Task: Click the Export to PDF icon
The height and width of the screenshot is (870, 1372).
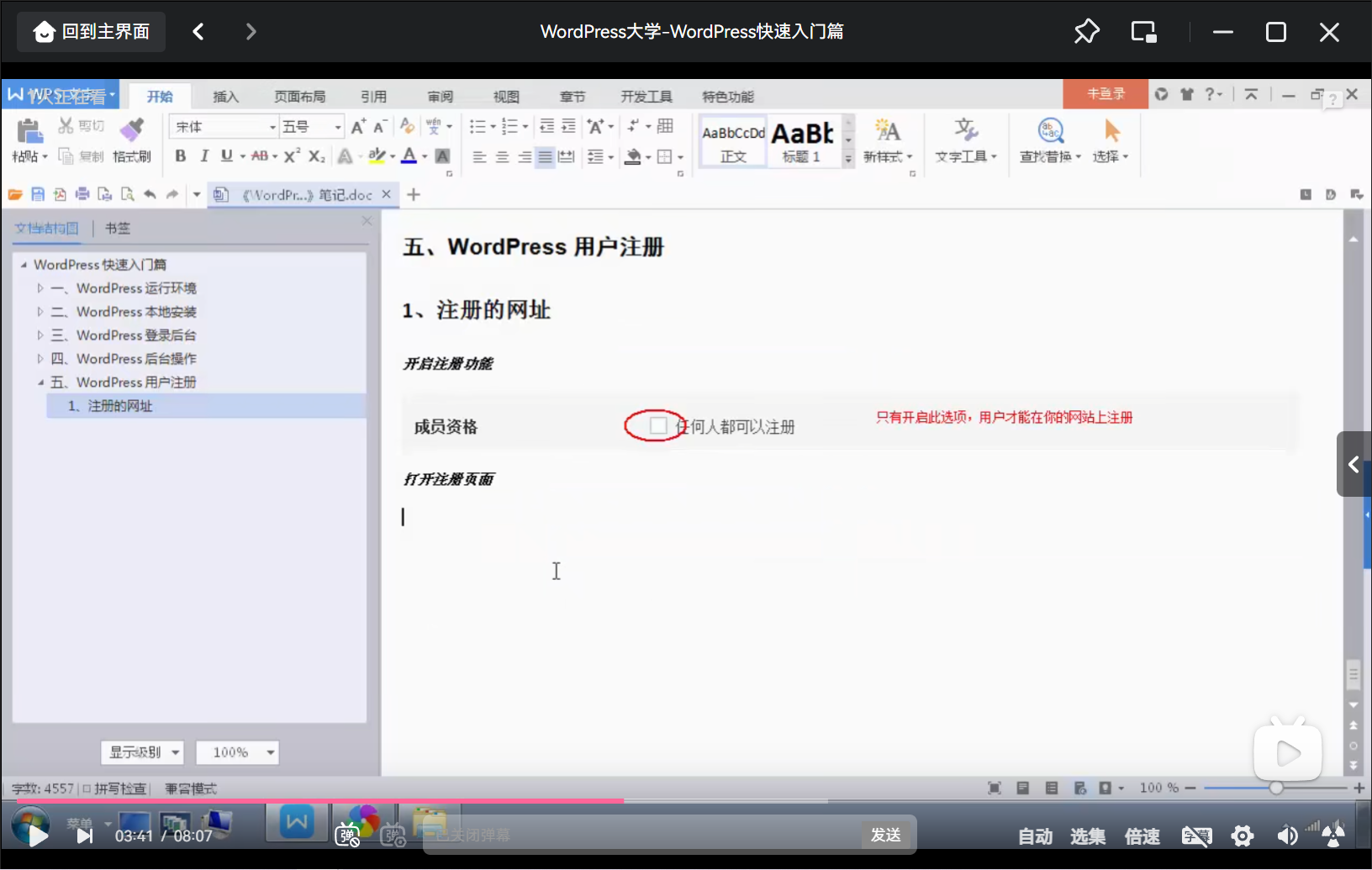Action: click(60, 195)
